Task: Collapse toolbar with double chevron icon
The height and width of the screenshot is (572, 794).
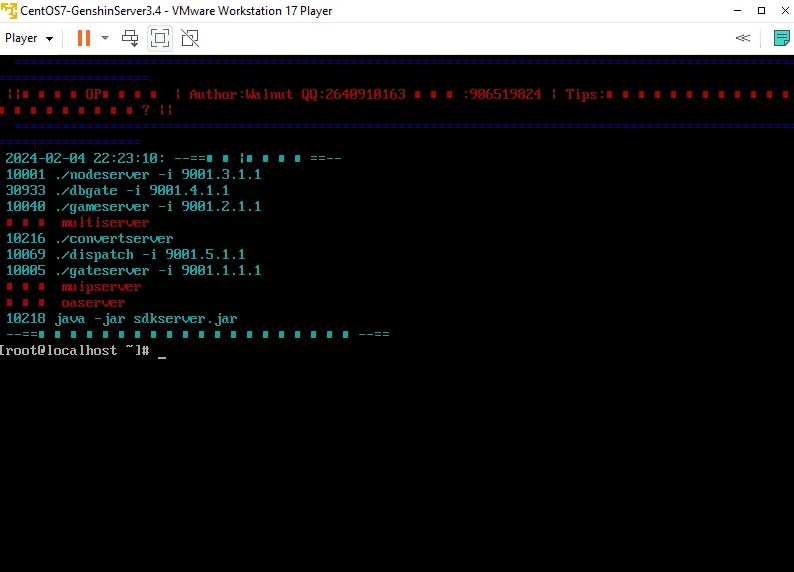Action: tap(743, 38)
